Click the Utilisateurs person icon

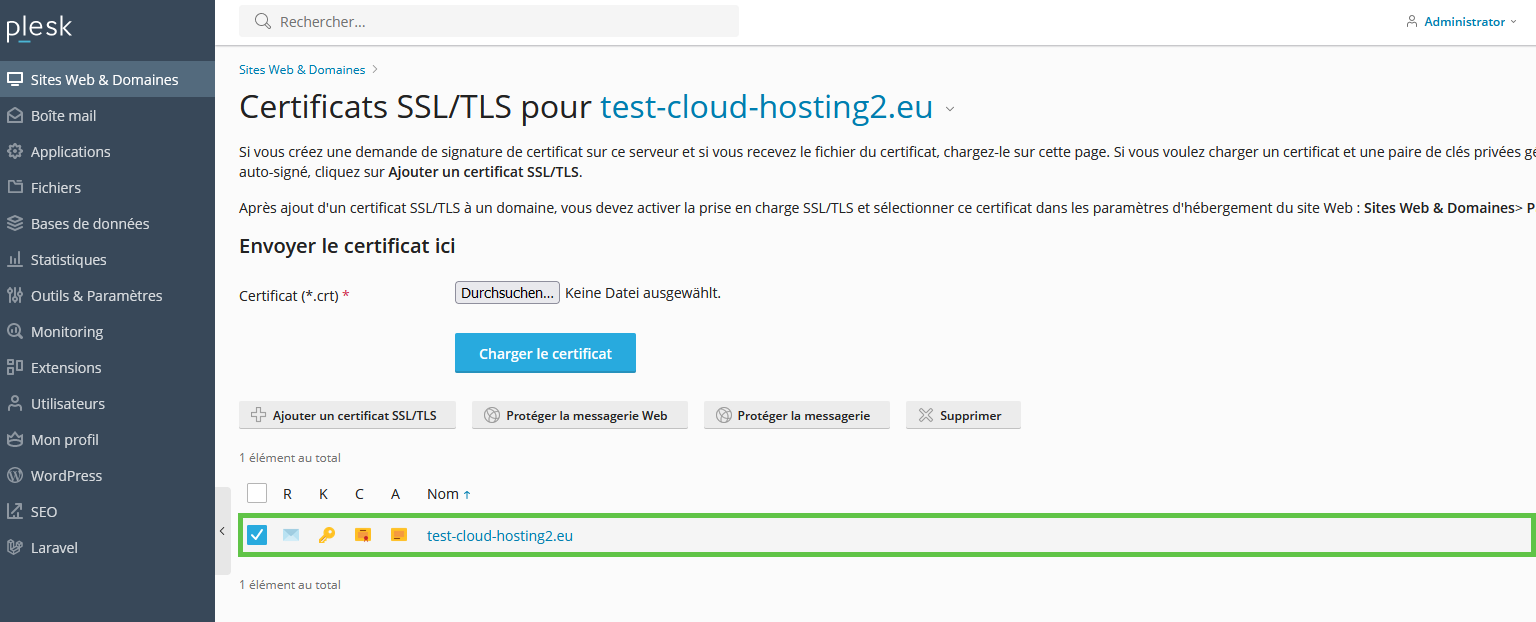[15, 403]
